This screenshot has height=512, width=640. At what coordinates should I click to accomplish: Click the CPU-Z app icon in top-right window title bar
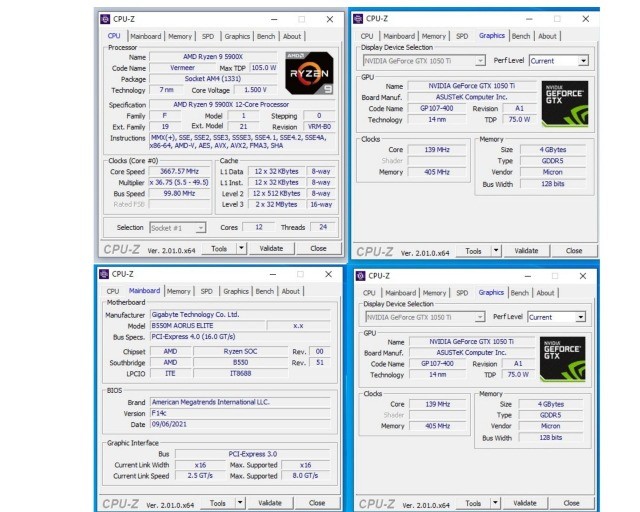point(358,19)
